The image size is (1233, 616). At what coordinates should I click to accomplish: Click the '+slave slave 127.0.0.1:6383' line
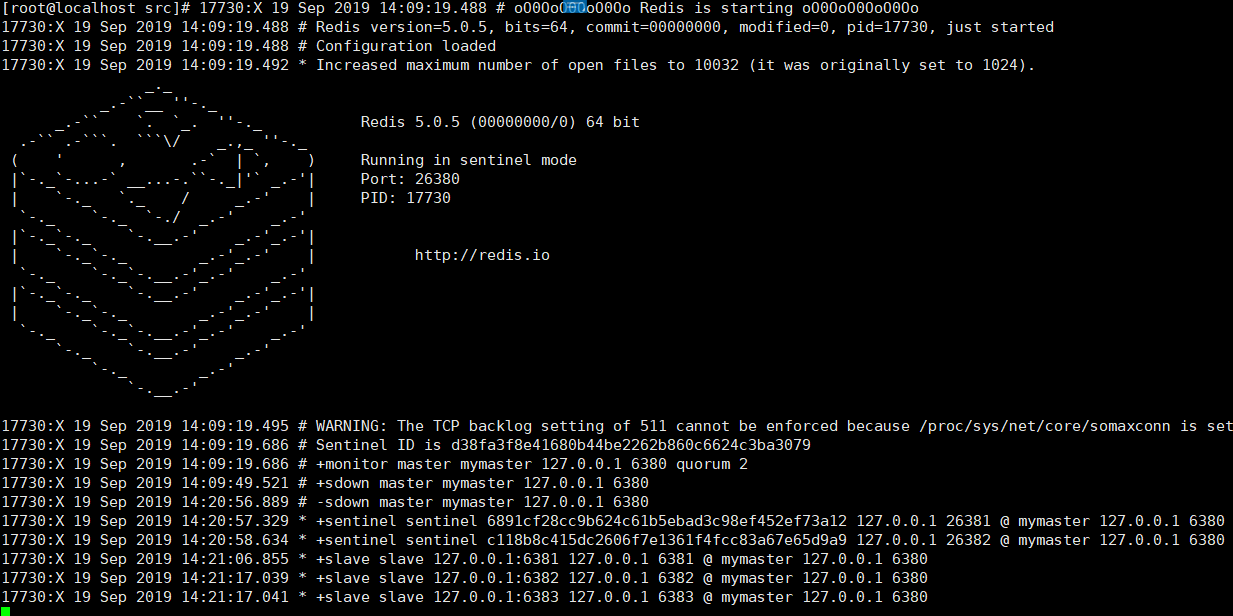(x=464, y=597)
